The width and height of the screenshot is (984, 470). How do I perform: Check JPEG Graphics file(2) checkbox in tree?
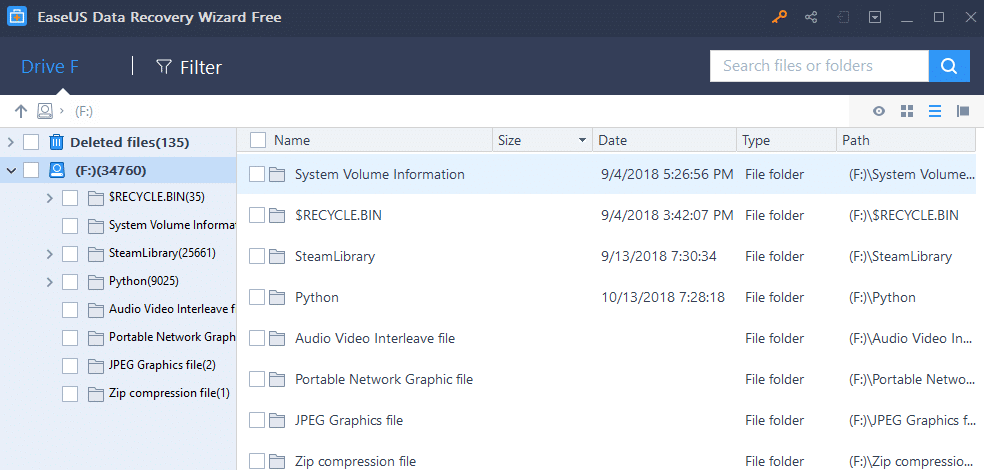tap(70, 366)
